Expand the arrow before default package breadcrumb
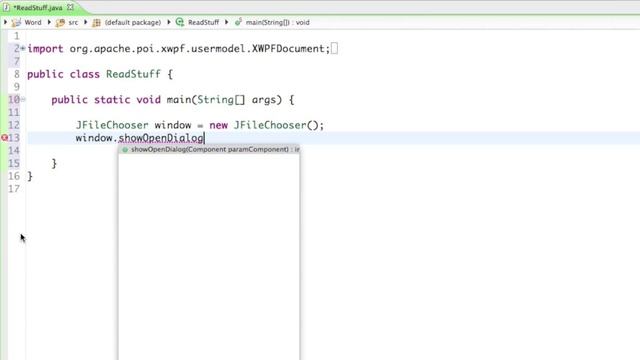 click(x=86, y=22)
